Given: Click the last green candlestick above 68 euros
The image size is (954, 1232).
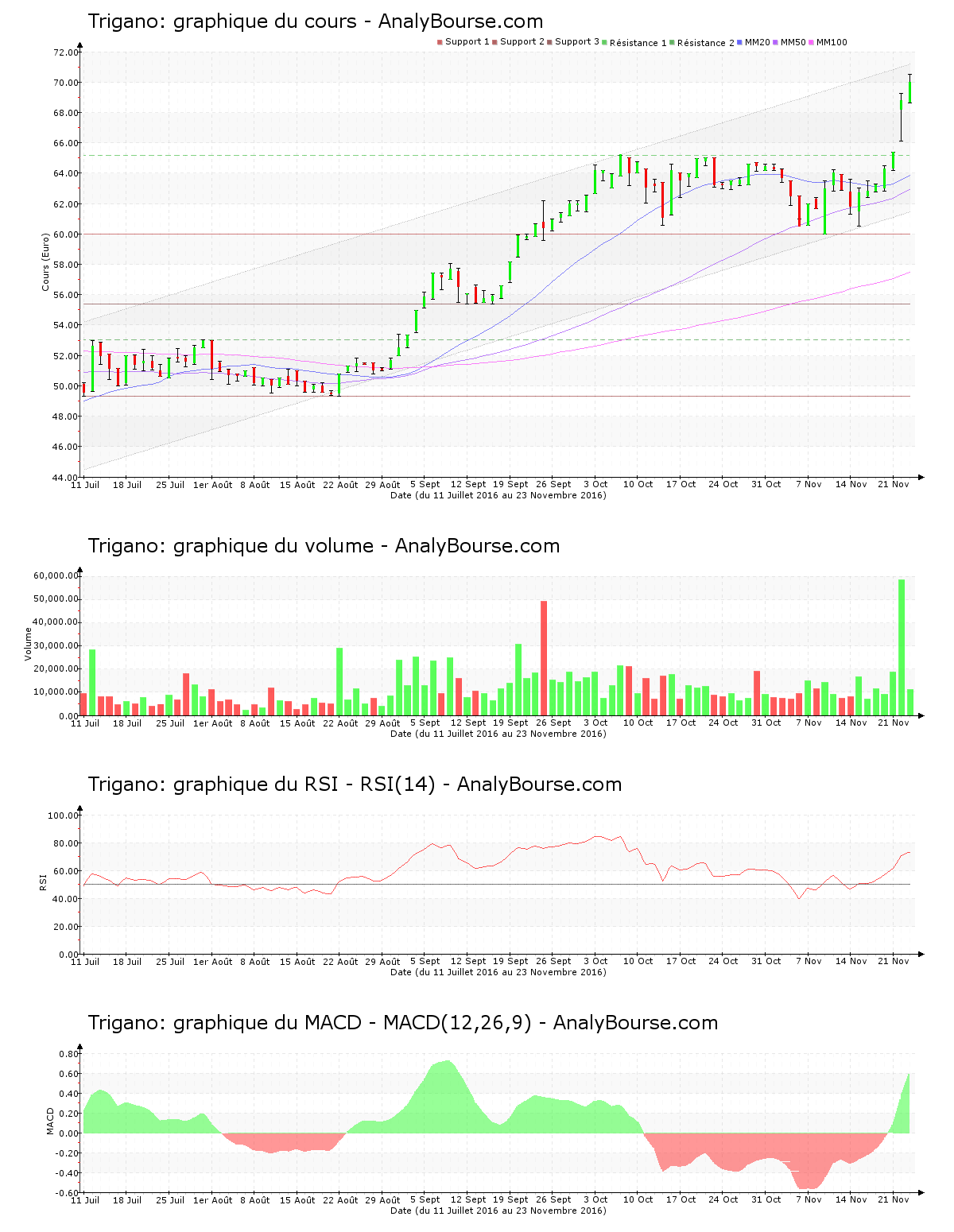Looking at the screenshot, I should 909,91.
